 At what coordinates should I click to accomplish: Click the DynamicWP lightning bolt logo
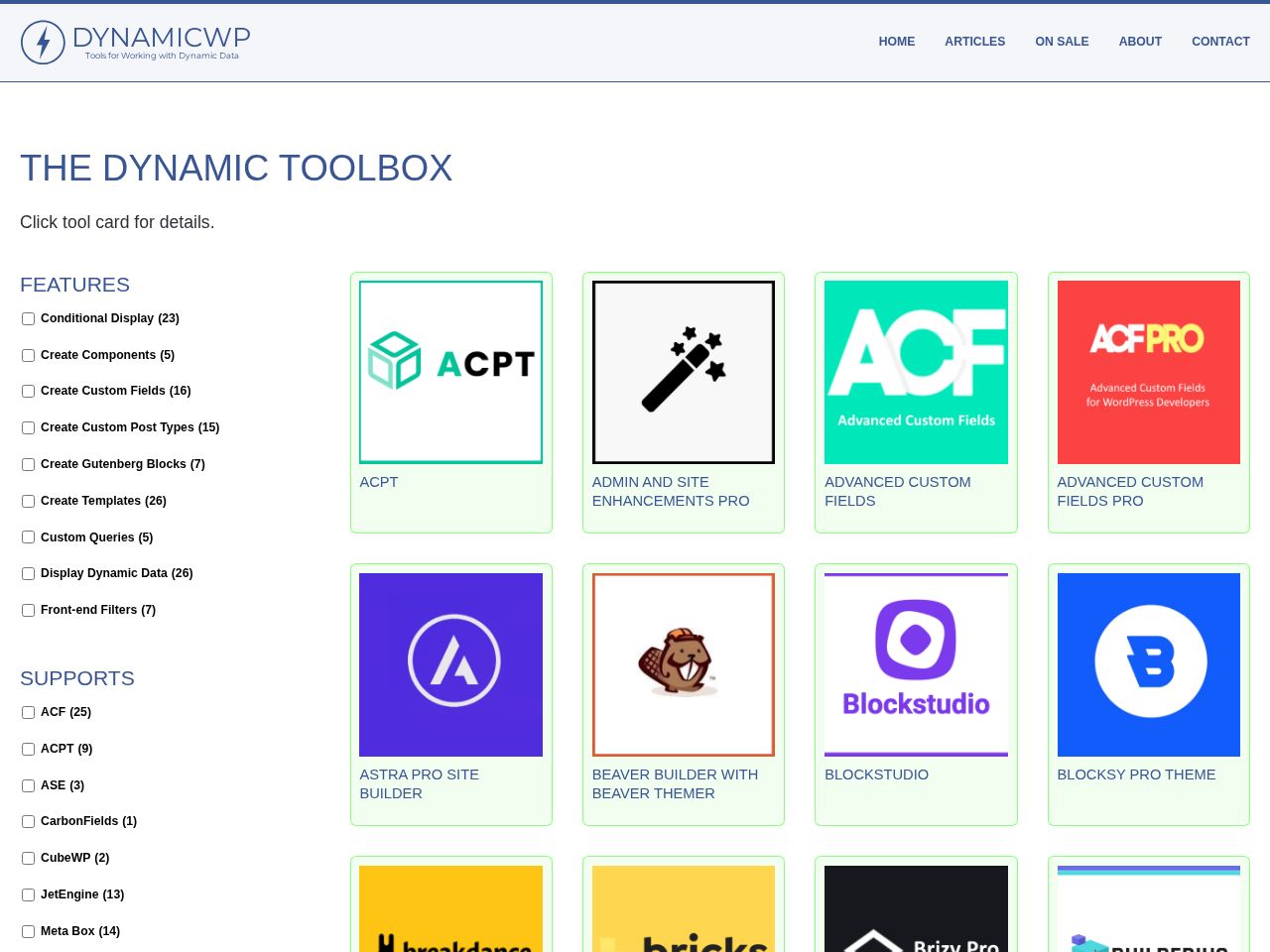pos(43,42)
